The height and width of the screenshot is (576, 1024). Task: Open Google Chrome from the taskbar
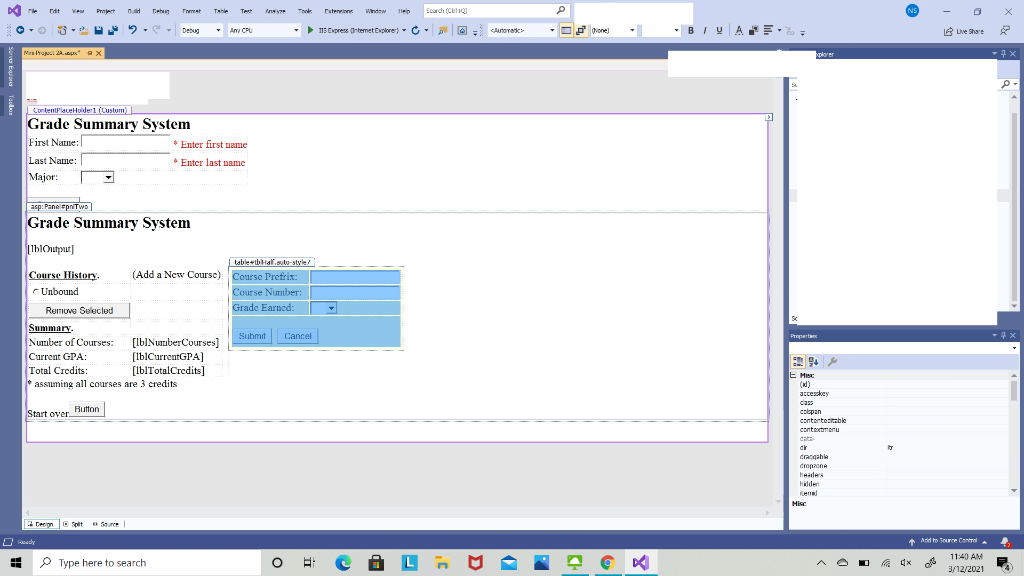tap(607, 562)
